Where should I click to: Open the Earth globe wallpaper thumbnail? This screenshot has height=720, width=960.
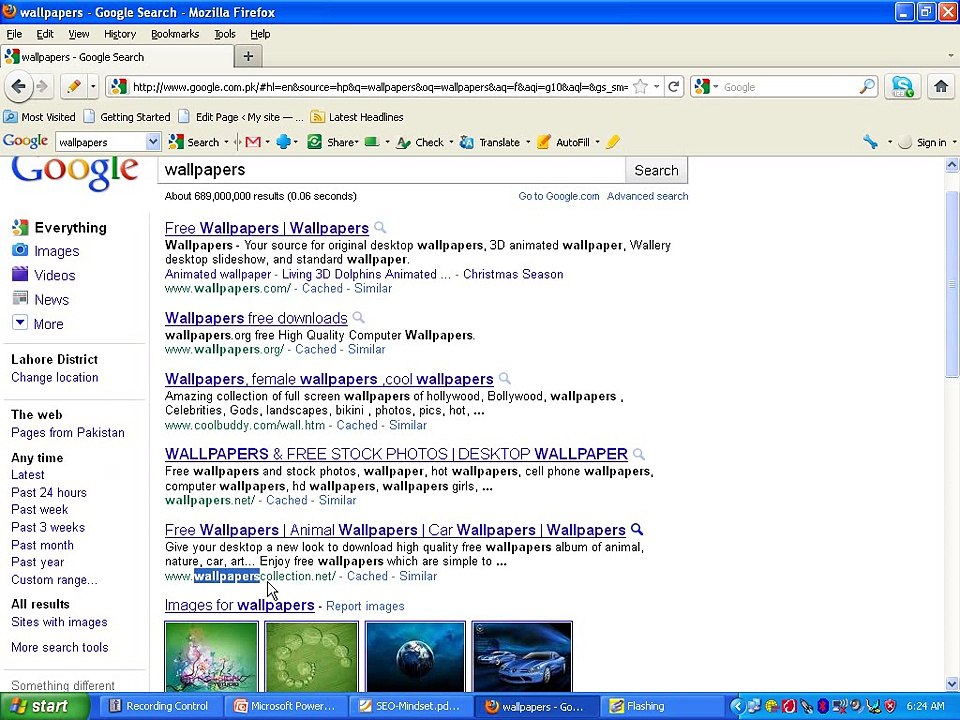click(415, 657)
